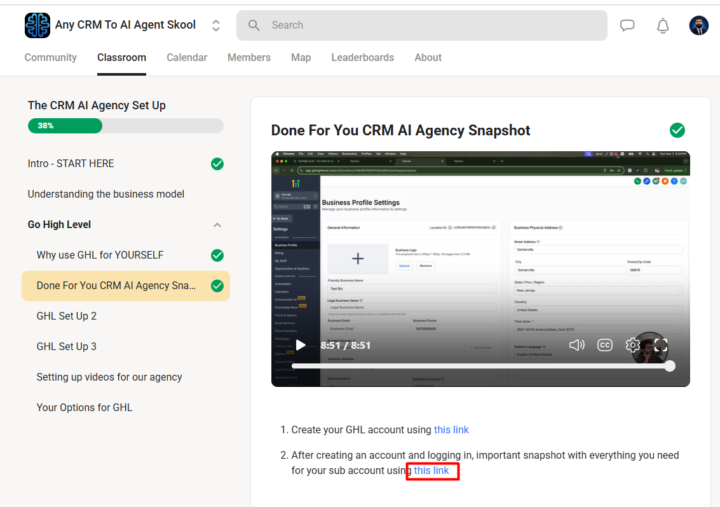Open the notifications bell

[x=663, y=26]
